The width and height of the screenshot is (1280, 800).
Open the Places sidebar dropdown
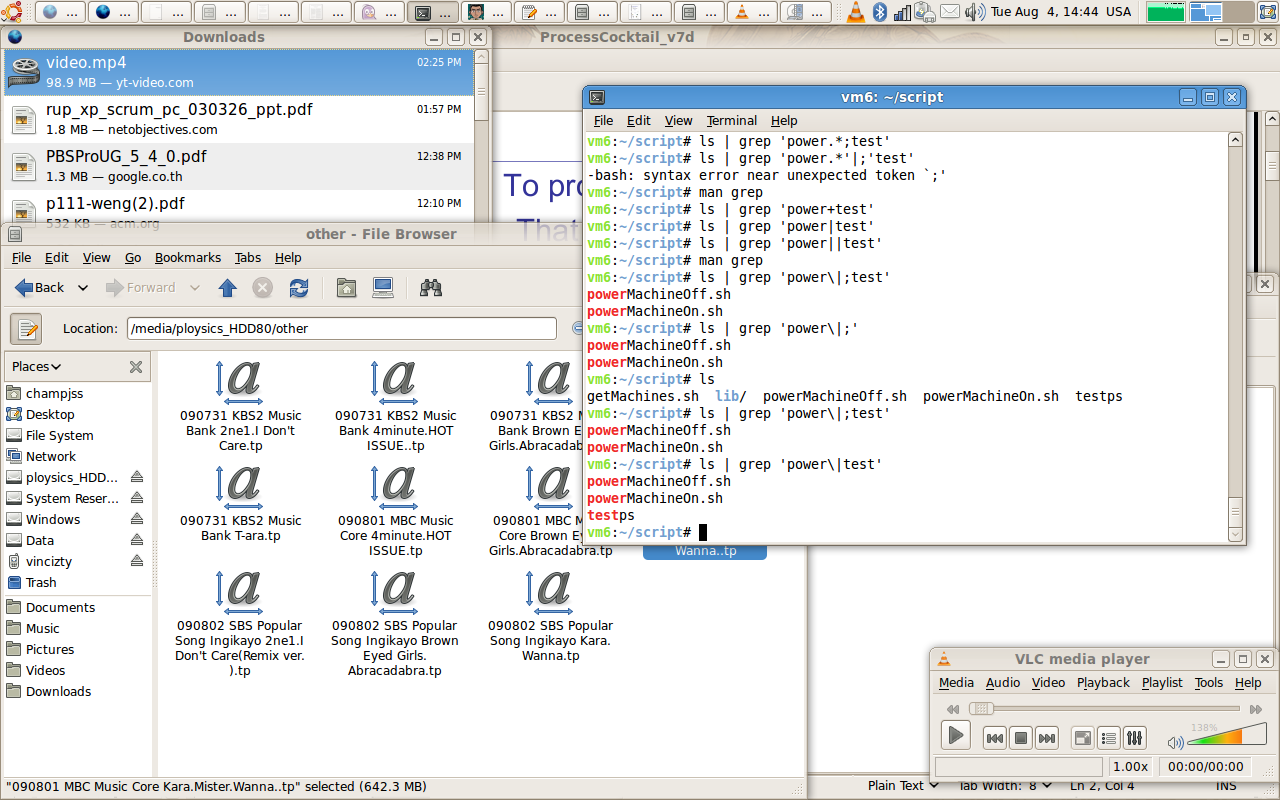tap(37, 367)
